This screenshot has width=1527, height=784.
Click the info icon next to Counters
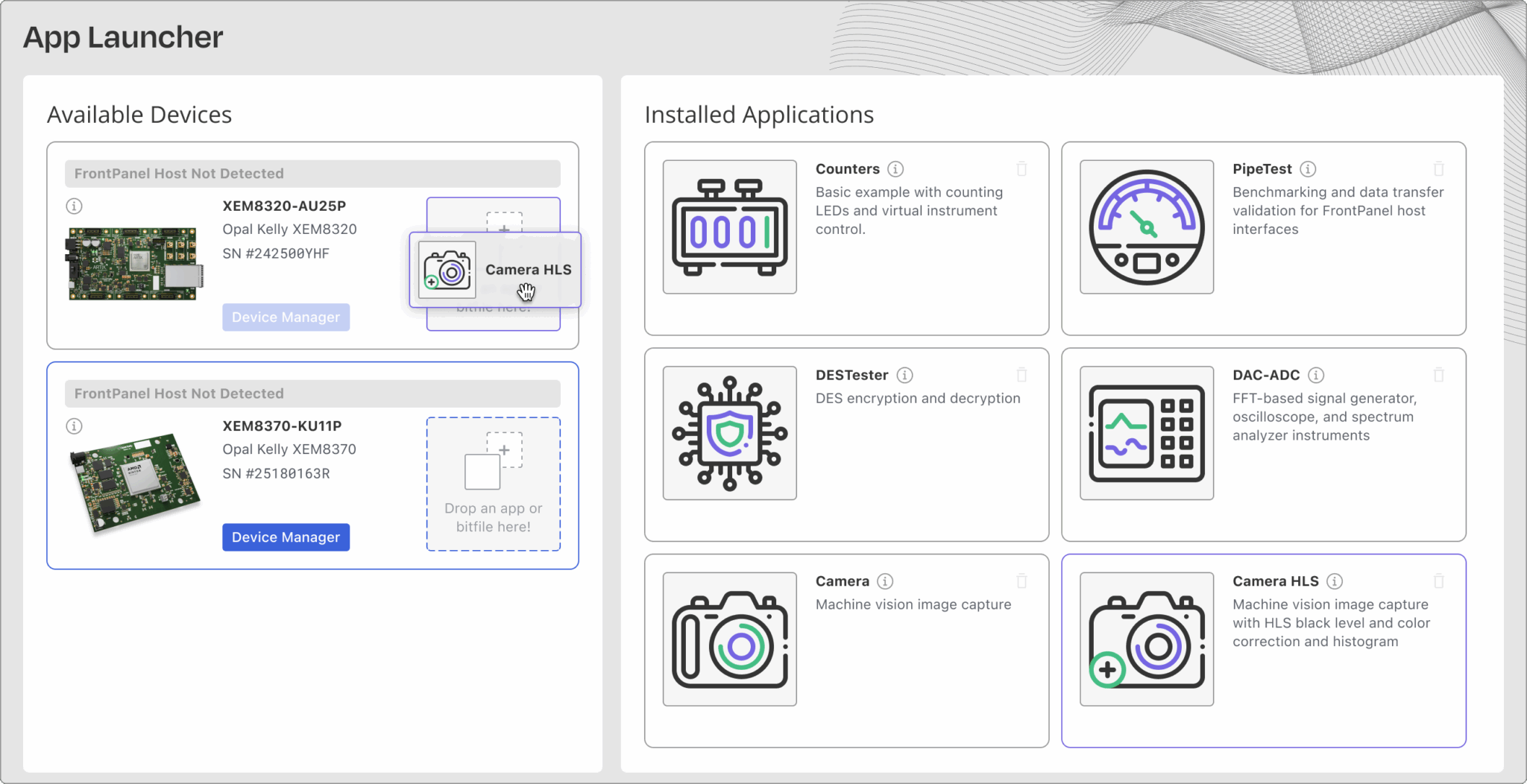pyautogui.click(x=895, y=169)
